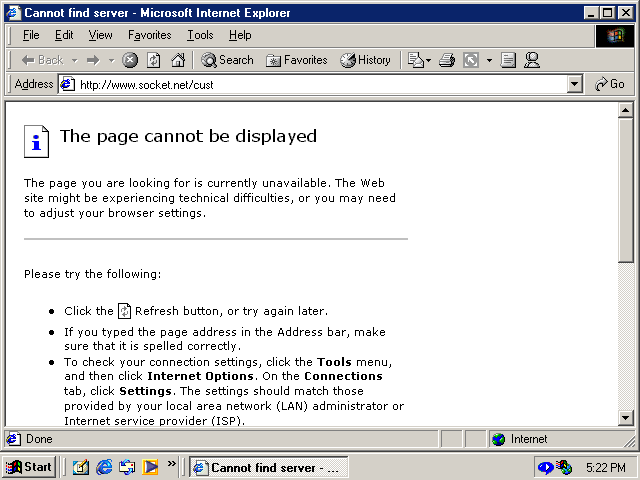
Task: Open the Favorites toolbar button
Action: click(297, 60)
